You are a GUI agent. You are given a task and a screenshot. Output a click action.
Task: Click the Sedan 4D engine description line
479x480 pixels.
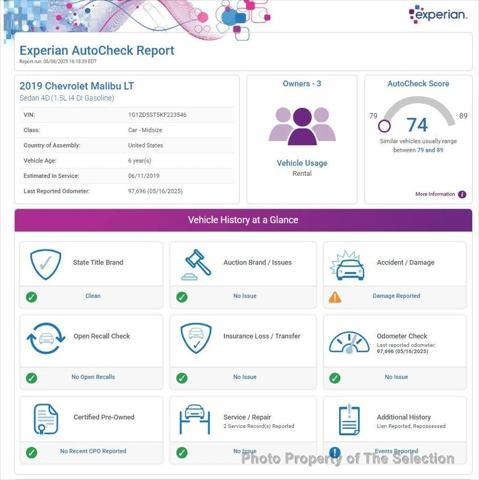pos(67,98)
